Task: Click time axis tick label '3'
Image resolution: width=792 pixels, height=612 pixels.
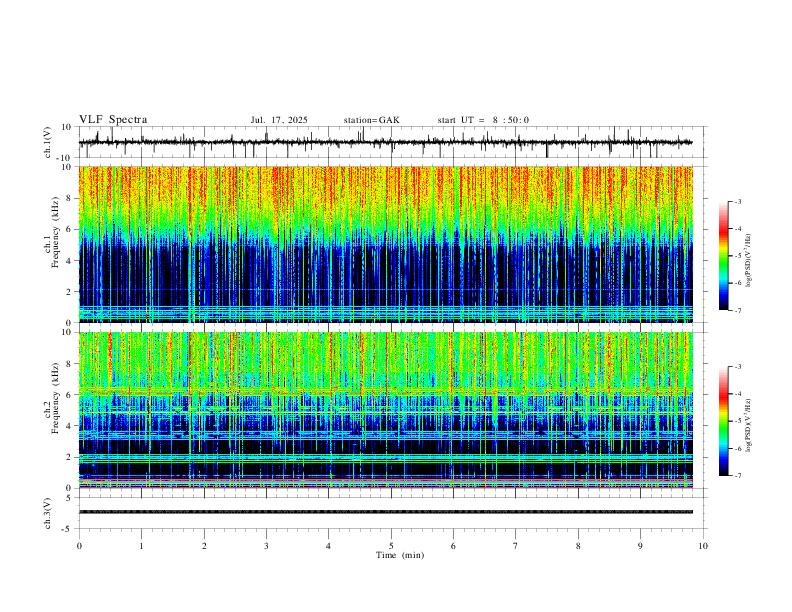Action: click(266, 546)
